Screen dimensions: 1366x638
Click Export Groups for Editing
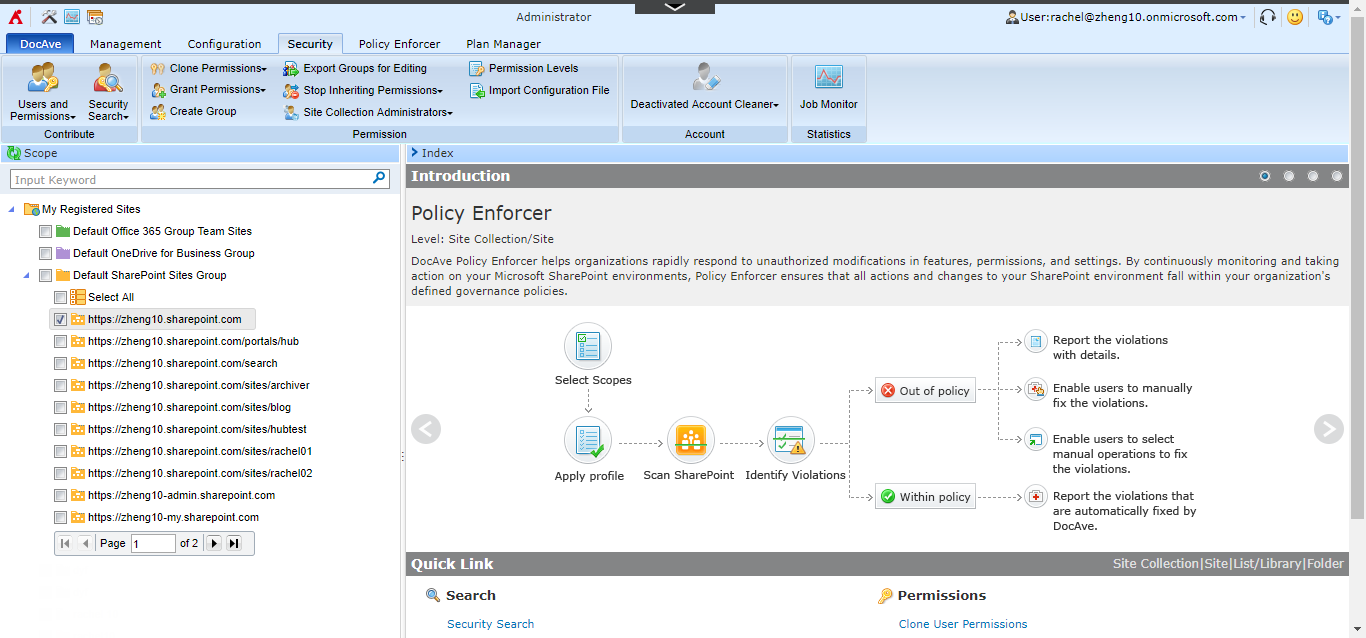tap(290, 67)
